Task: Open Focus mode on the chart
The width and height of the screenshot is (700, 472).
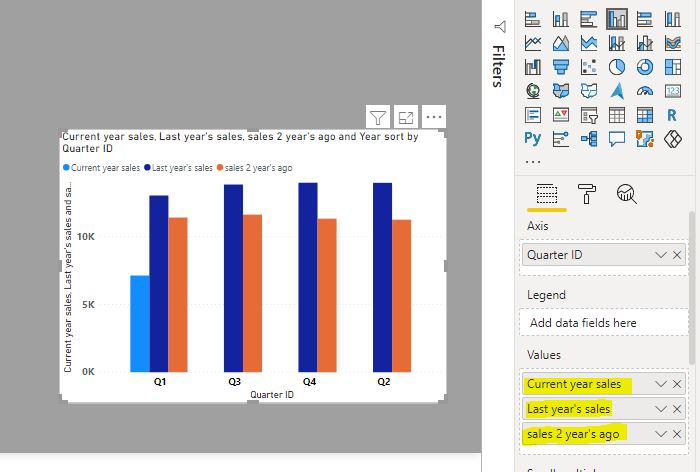Action: coord(406,117)
